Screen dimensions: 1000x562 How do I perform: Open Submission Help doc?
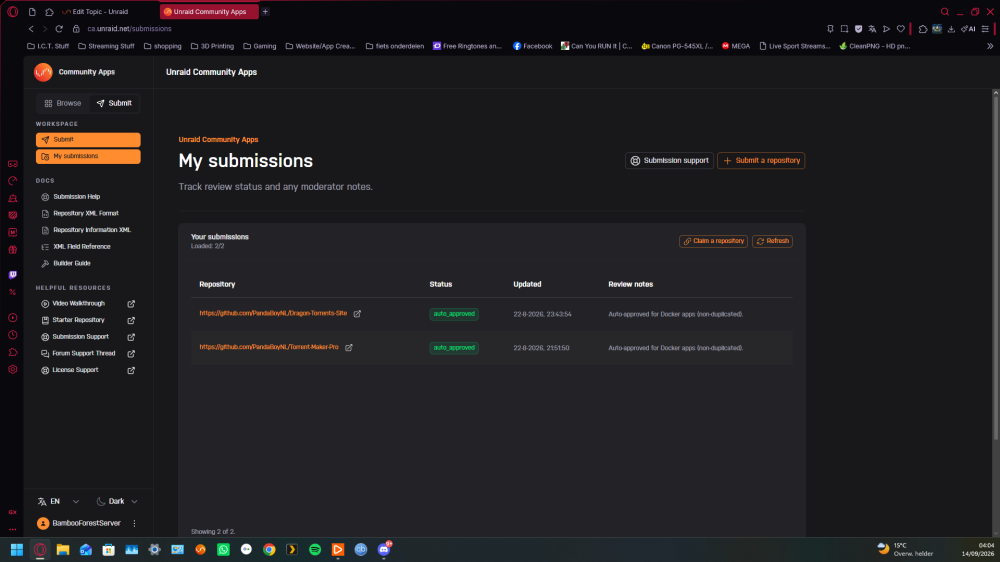[x=77, y=197]
